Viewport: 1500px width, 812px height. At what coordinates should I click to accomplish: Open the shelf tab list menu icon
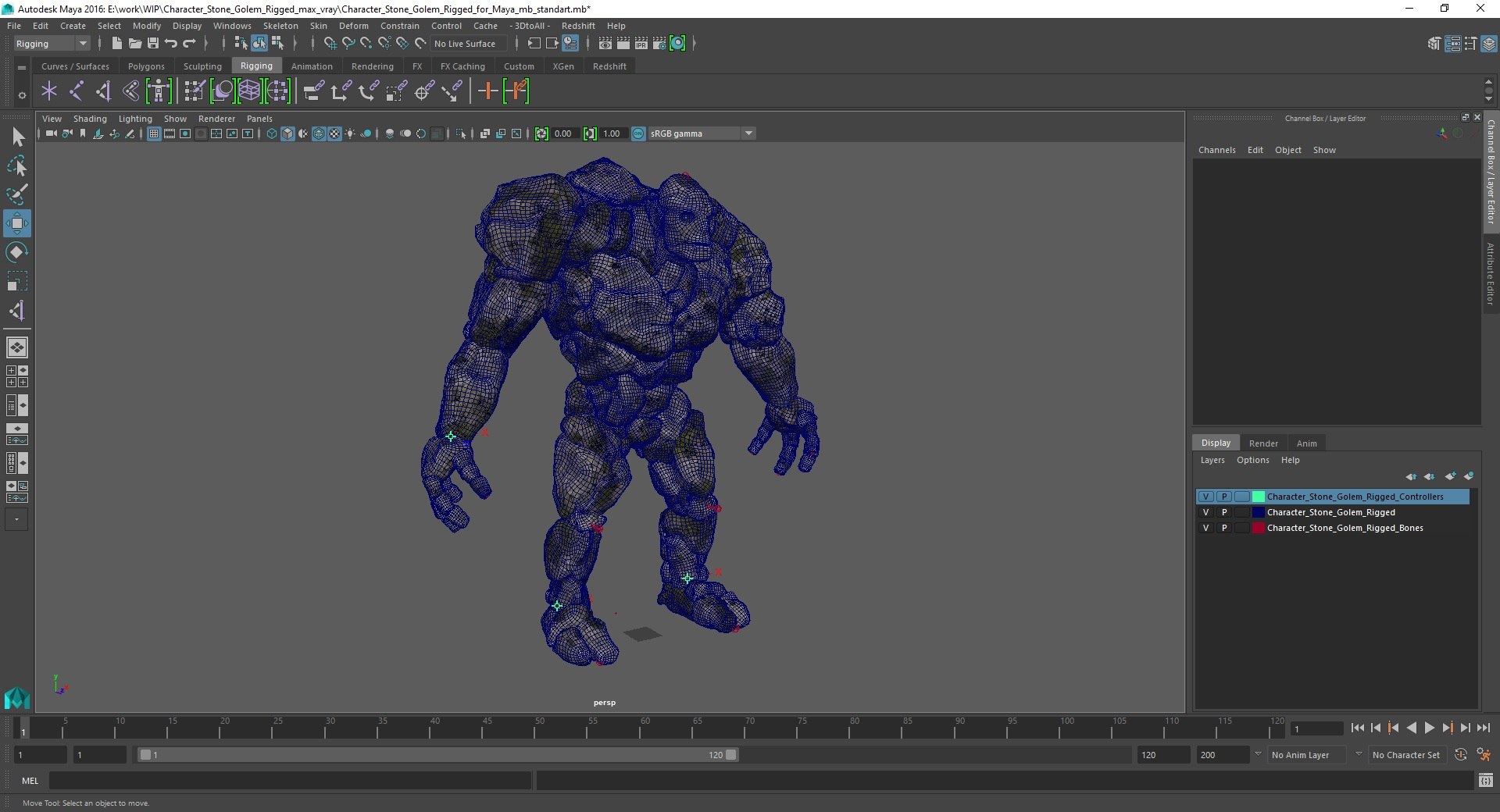pyautogui.click(x=22, y=68)
